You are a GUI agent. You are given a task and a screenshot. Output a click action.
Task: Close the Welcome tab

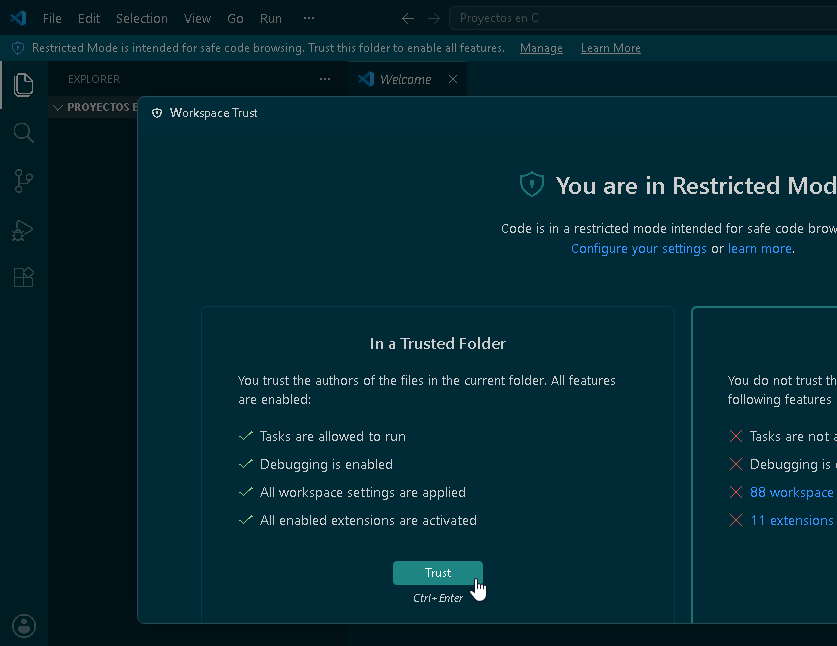pos(453,79)
